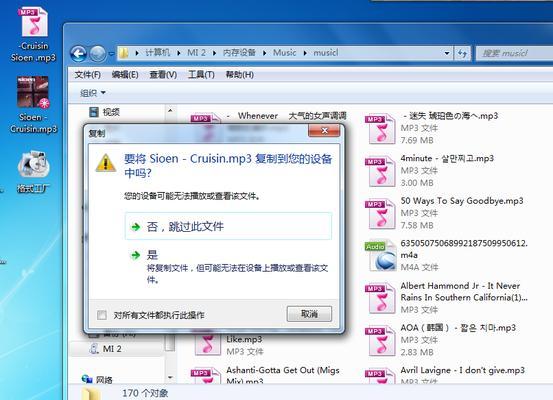Expand the 计算机 breadcrumb arrow
This screenshot has height=400, width=553.
point(178,53)
